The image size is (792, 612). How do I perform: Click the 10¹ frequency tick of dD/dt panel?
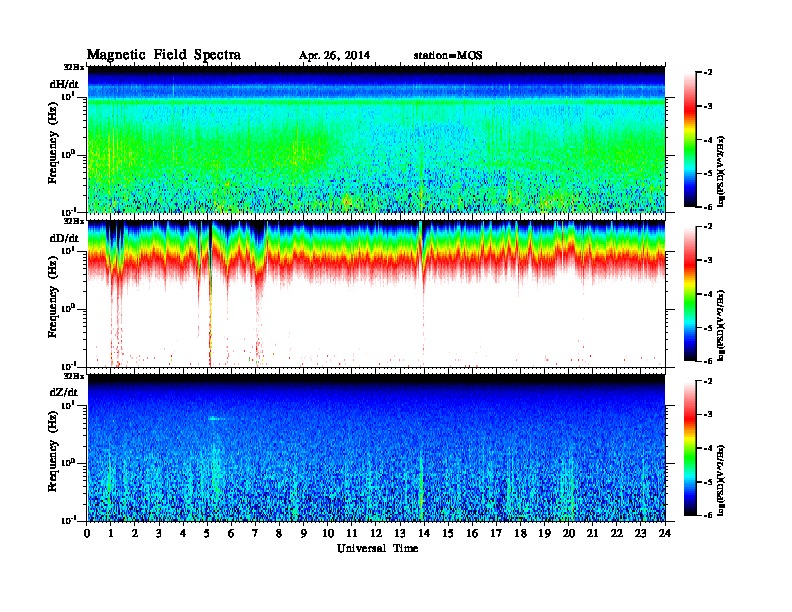pos(68,251)
